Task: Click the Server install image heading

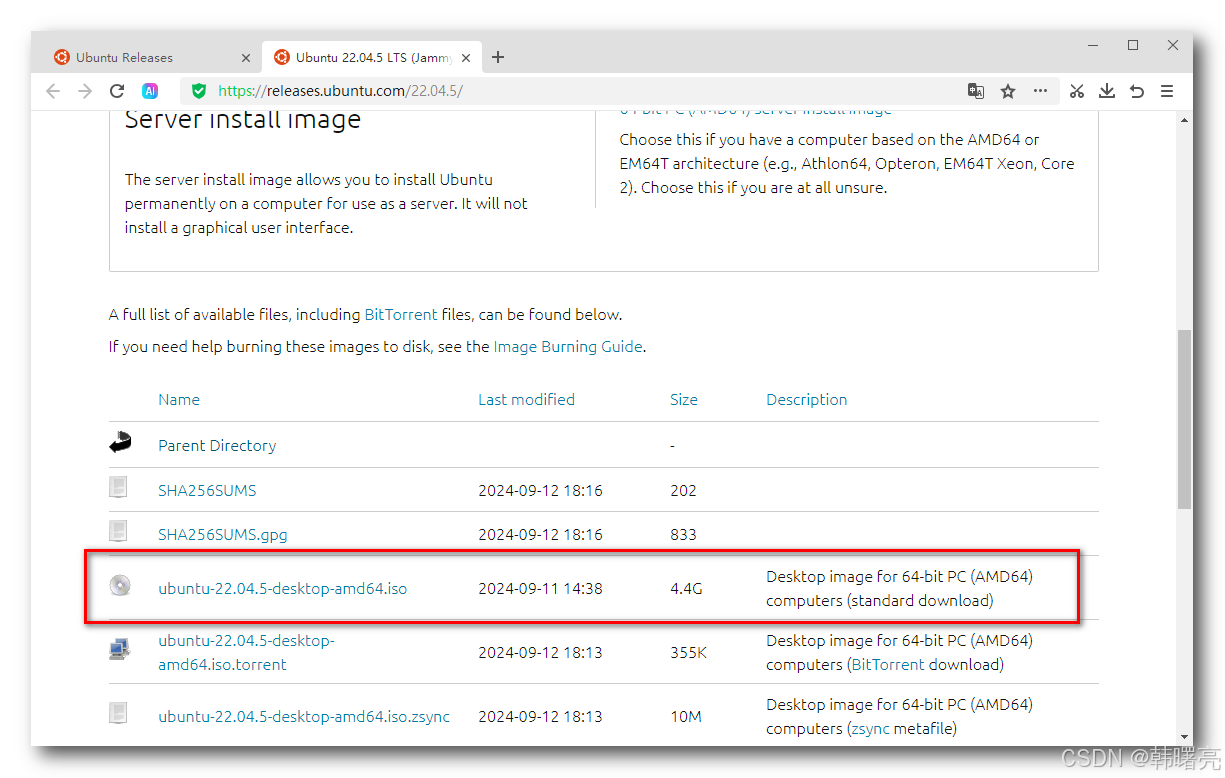Action: (243, 120)
